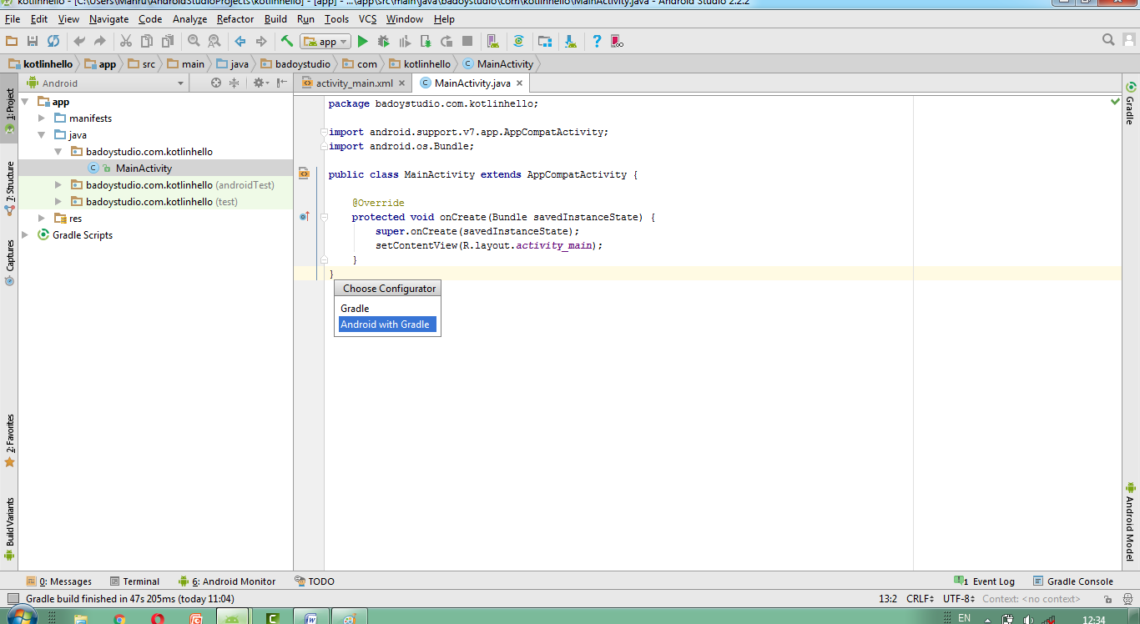
Task: Open the Refactor menu
Action: (235, 19)
